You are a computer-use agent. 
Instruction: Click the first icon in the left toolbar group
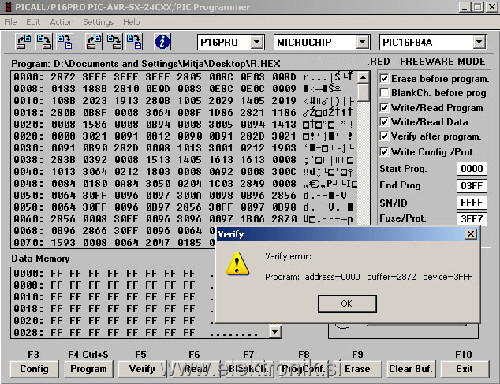(x=24, y=42)
